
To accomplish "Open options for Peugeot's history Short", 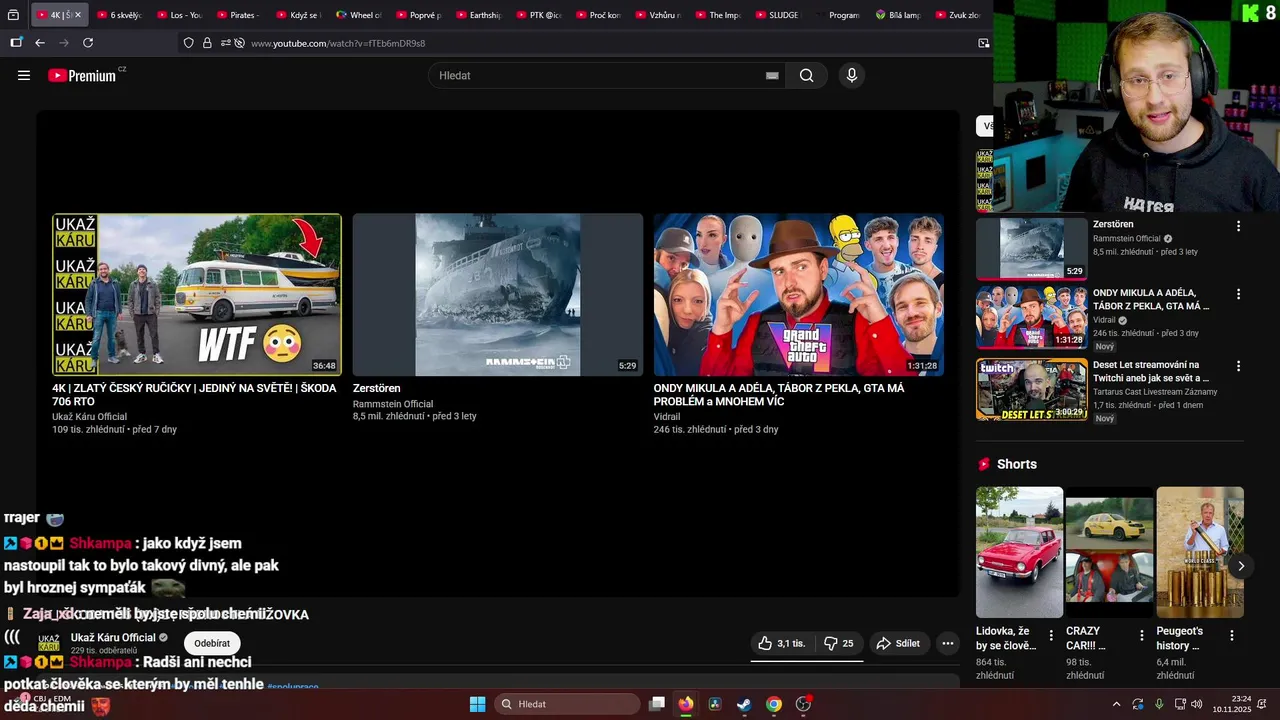I will (1232, 635).
